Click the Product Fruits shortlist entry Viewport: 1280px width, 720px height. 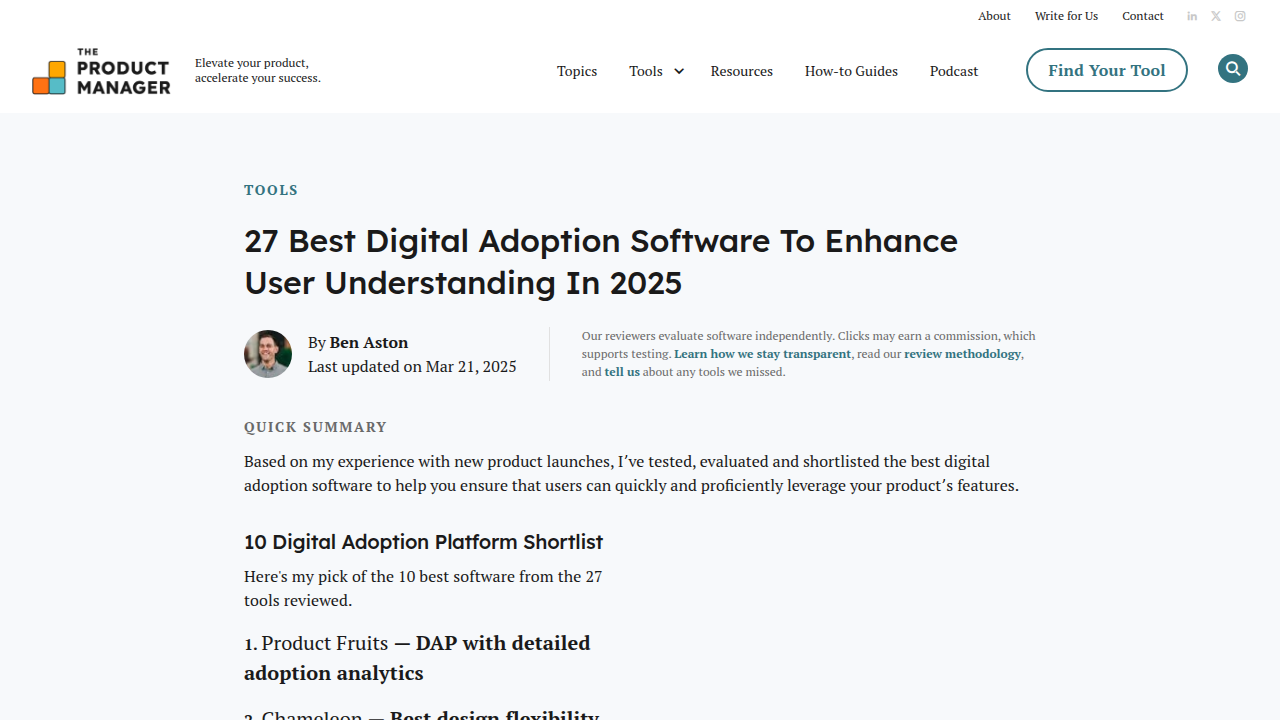pyautogui.click(x=325, y=643)
